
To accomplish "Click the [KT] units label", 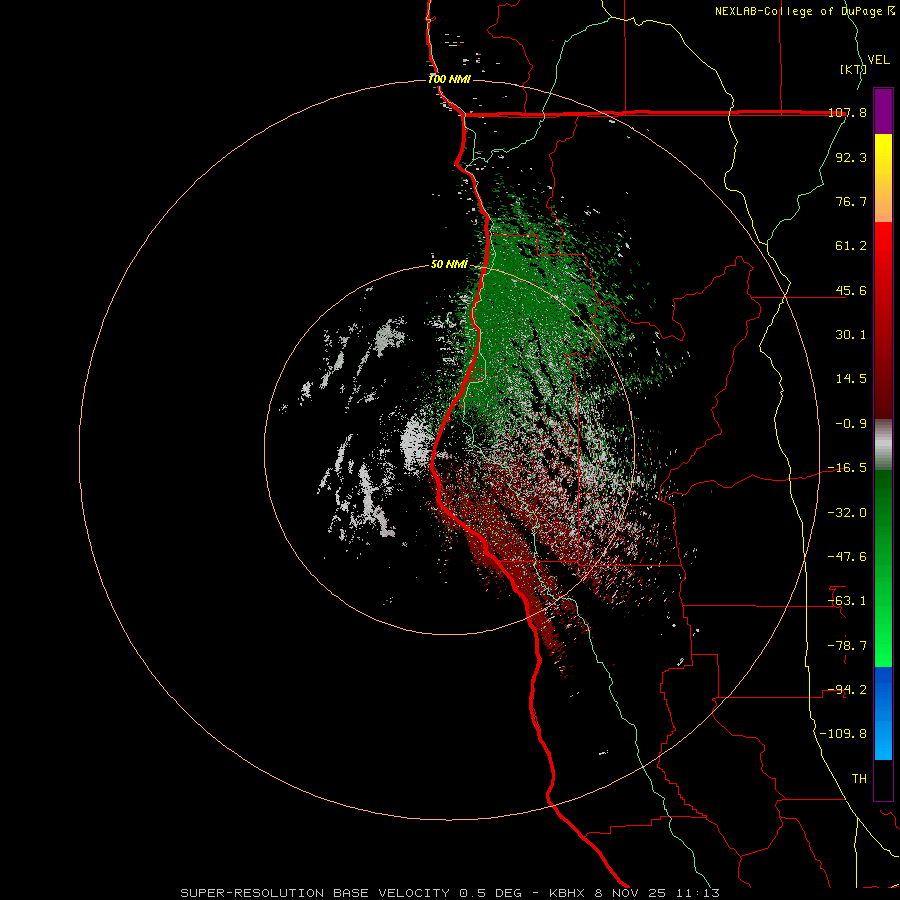I will (x=853, y=69).
